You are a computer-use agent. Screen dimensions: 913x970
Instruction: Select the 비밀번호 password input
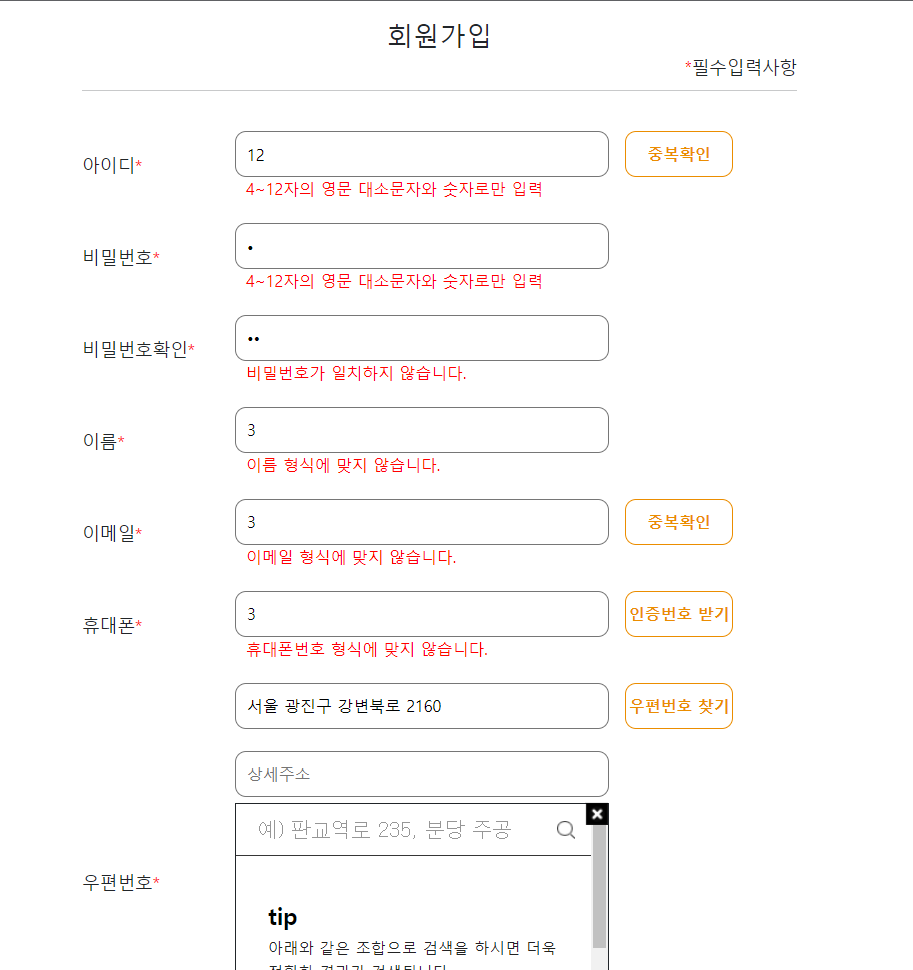click(421, 246)
